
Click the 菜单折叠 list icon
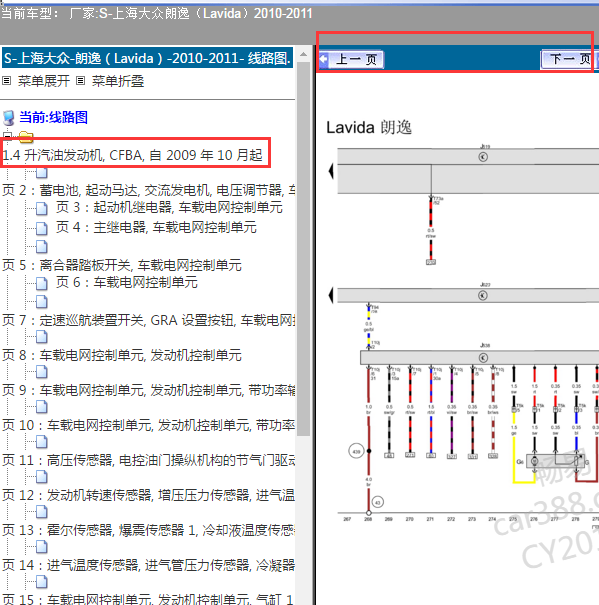coord(80,81)
